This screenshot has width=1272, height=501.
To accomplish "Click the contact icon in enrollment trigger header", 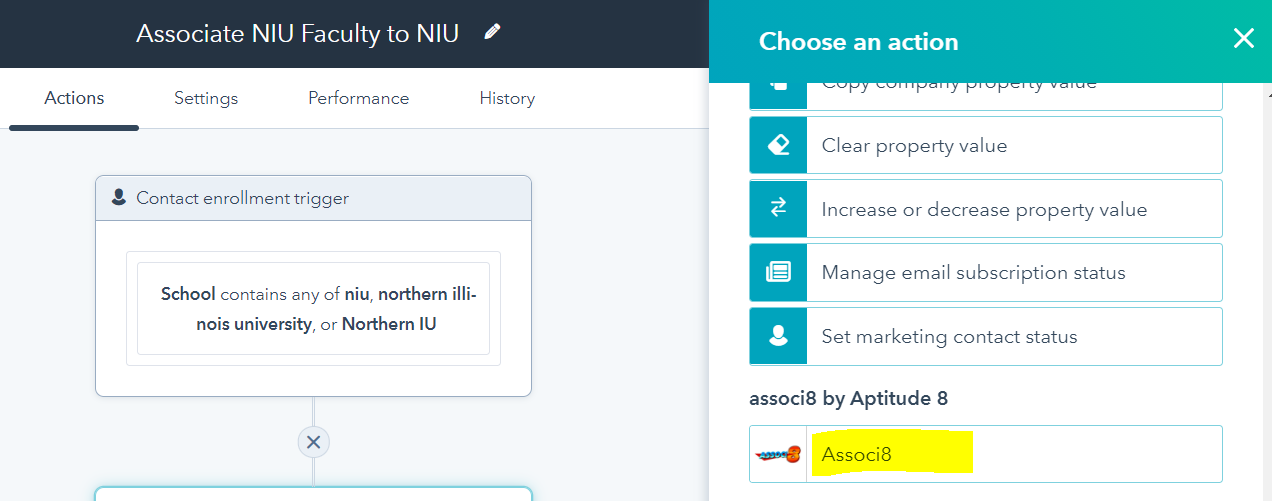I will pos(119,198).
